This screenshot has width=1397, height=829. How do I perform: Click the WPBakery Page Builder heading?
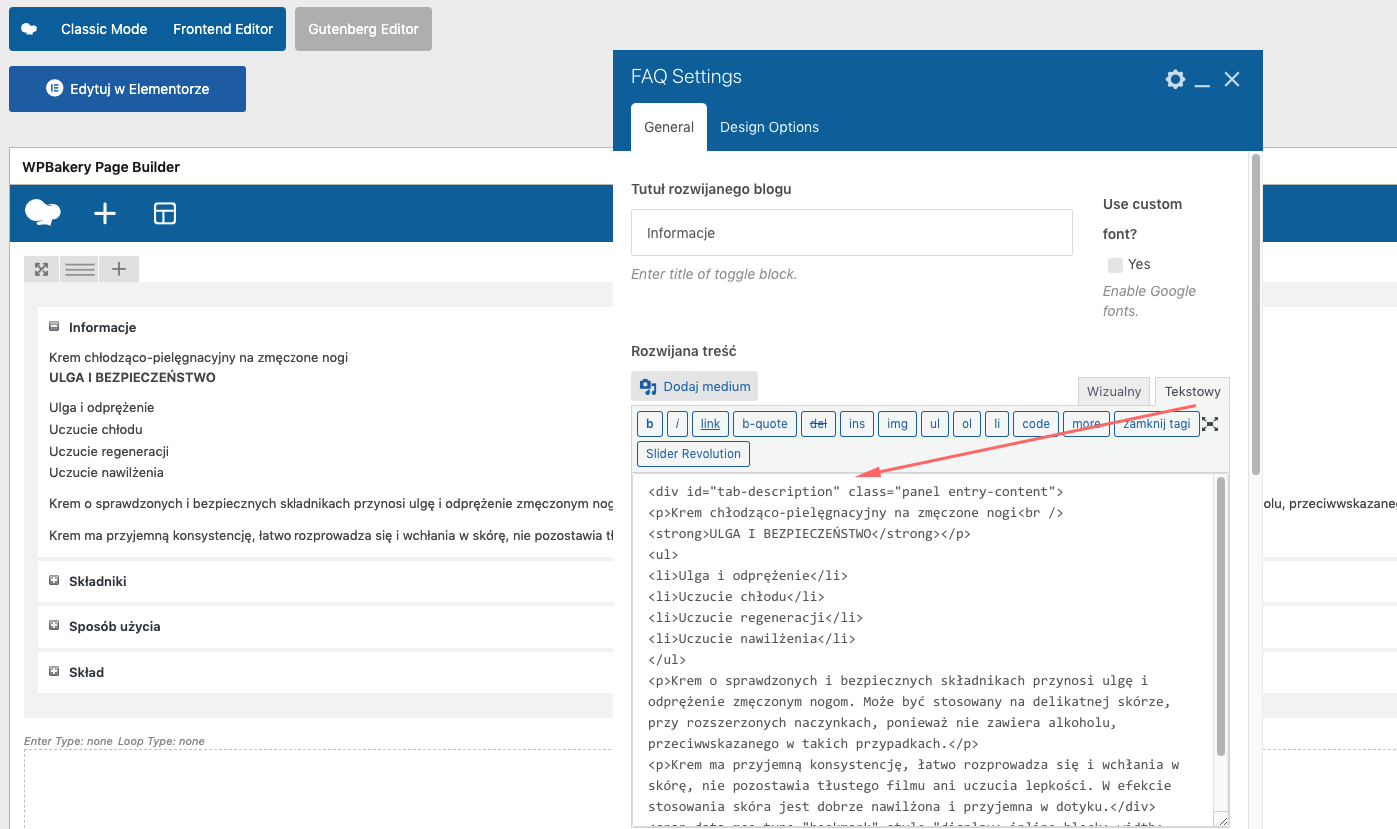pyautogui.click(x=101, y=167)
